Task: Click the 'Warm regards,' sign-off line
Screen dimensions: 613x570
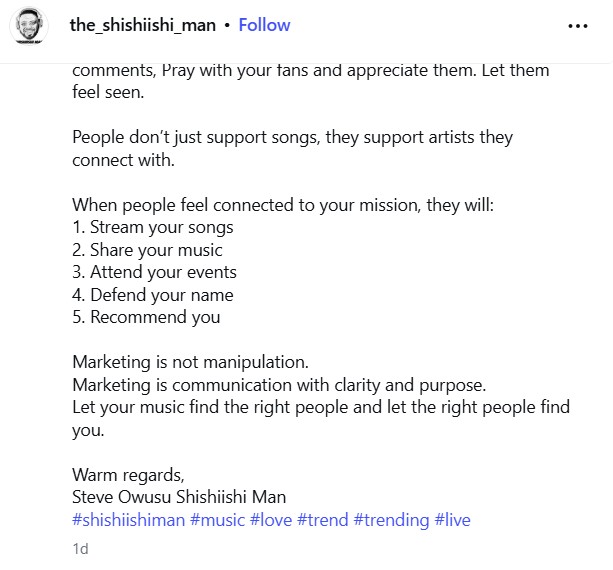Action: [x=128, y=474]
